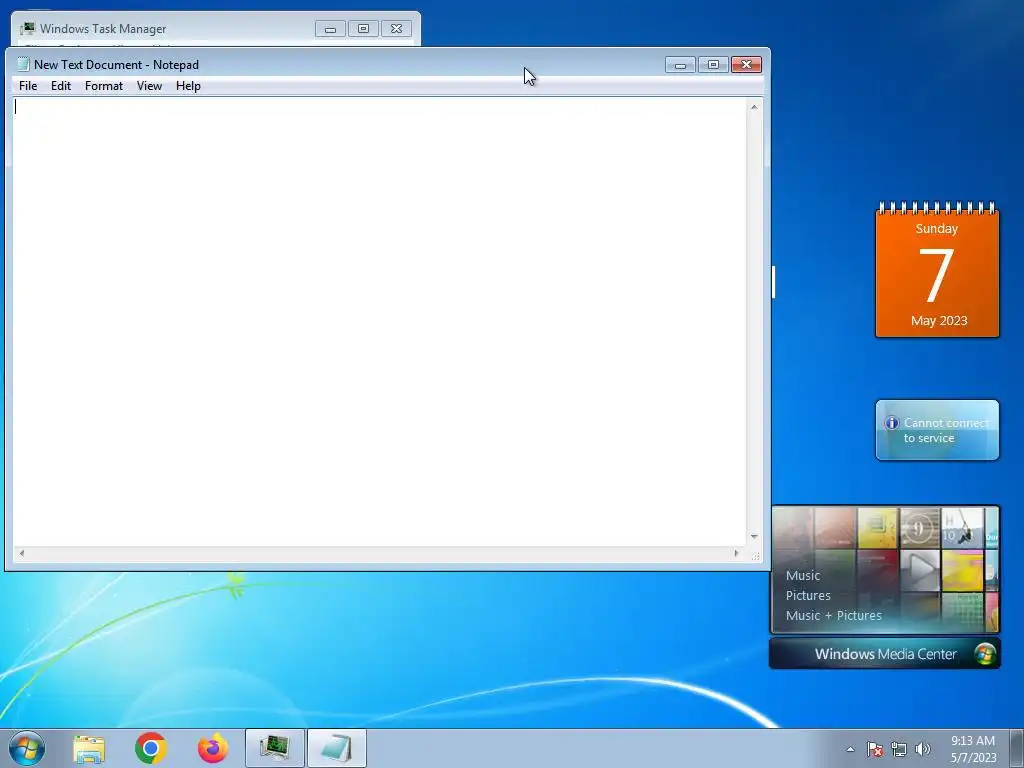Click the calendar gadget showing Sunday 7
Viewport: 1024px width, 768px height.
937,270
